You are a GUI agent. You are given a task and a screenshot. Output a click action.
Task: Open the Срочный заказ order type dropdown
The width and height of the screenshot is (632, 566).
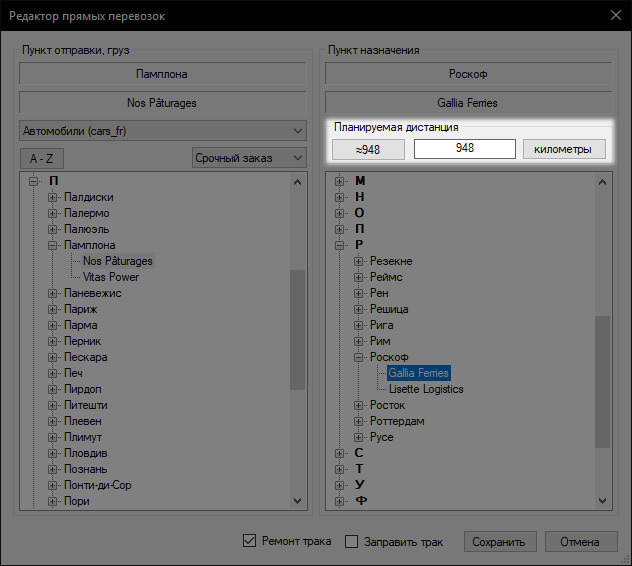pyautogui.click(x=249, y=158)
